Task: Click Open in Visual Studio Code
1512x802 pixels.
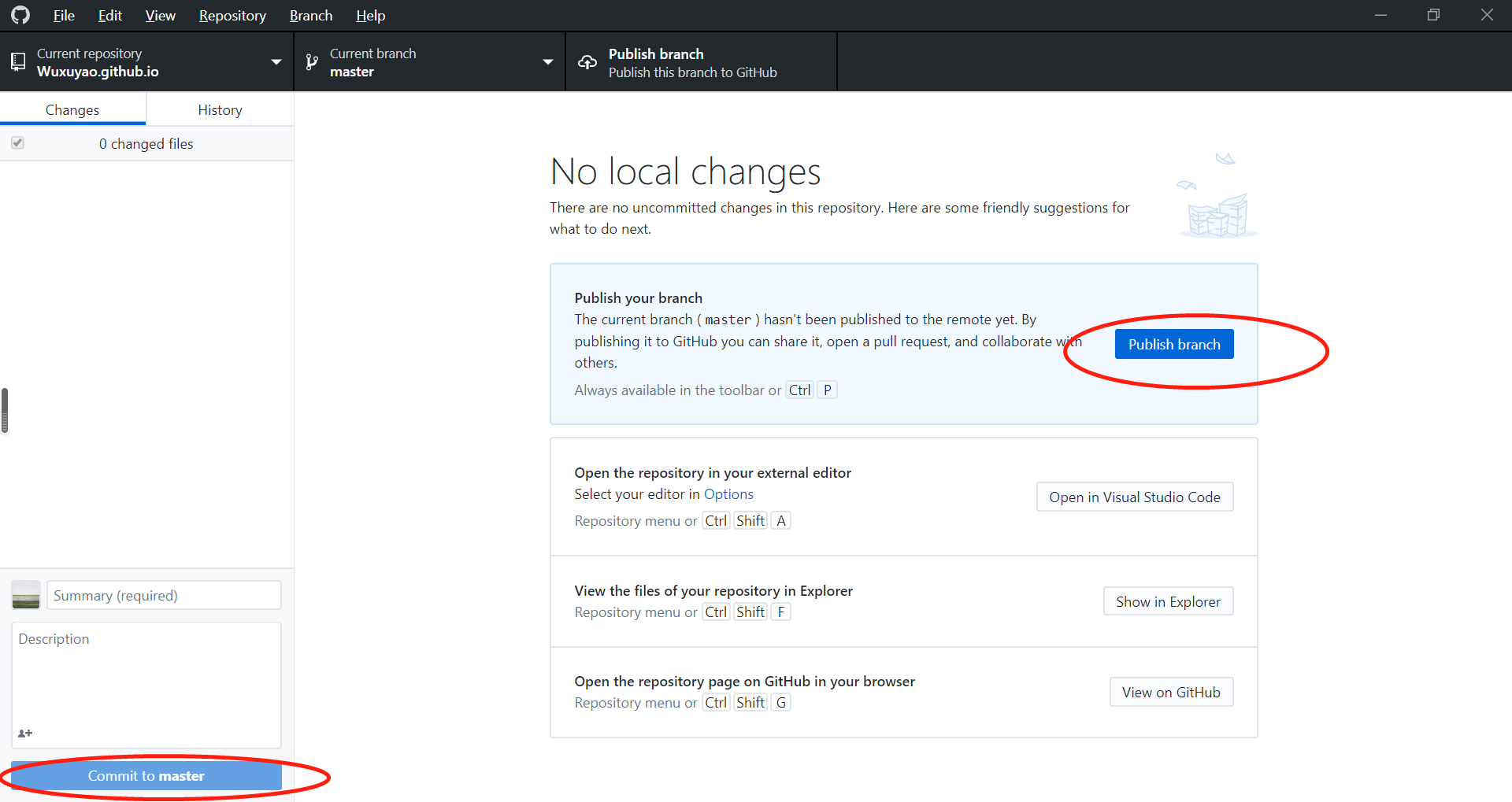Action: [x=1134, y=497]
